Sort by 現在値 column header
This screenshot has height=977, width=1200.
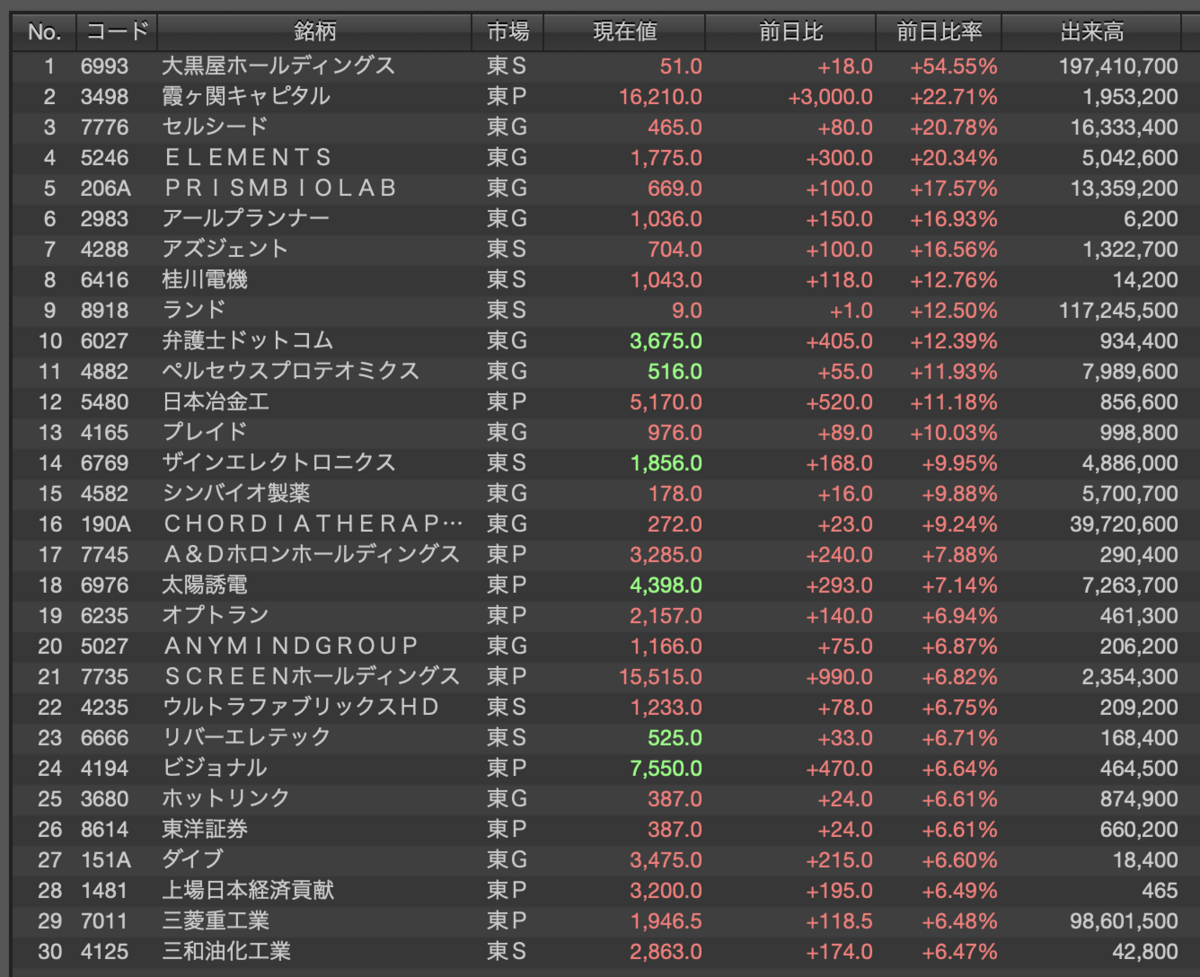(x=625, y=32)
